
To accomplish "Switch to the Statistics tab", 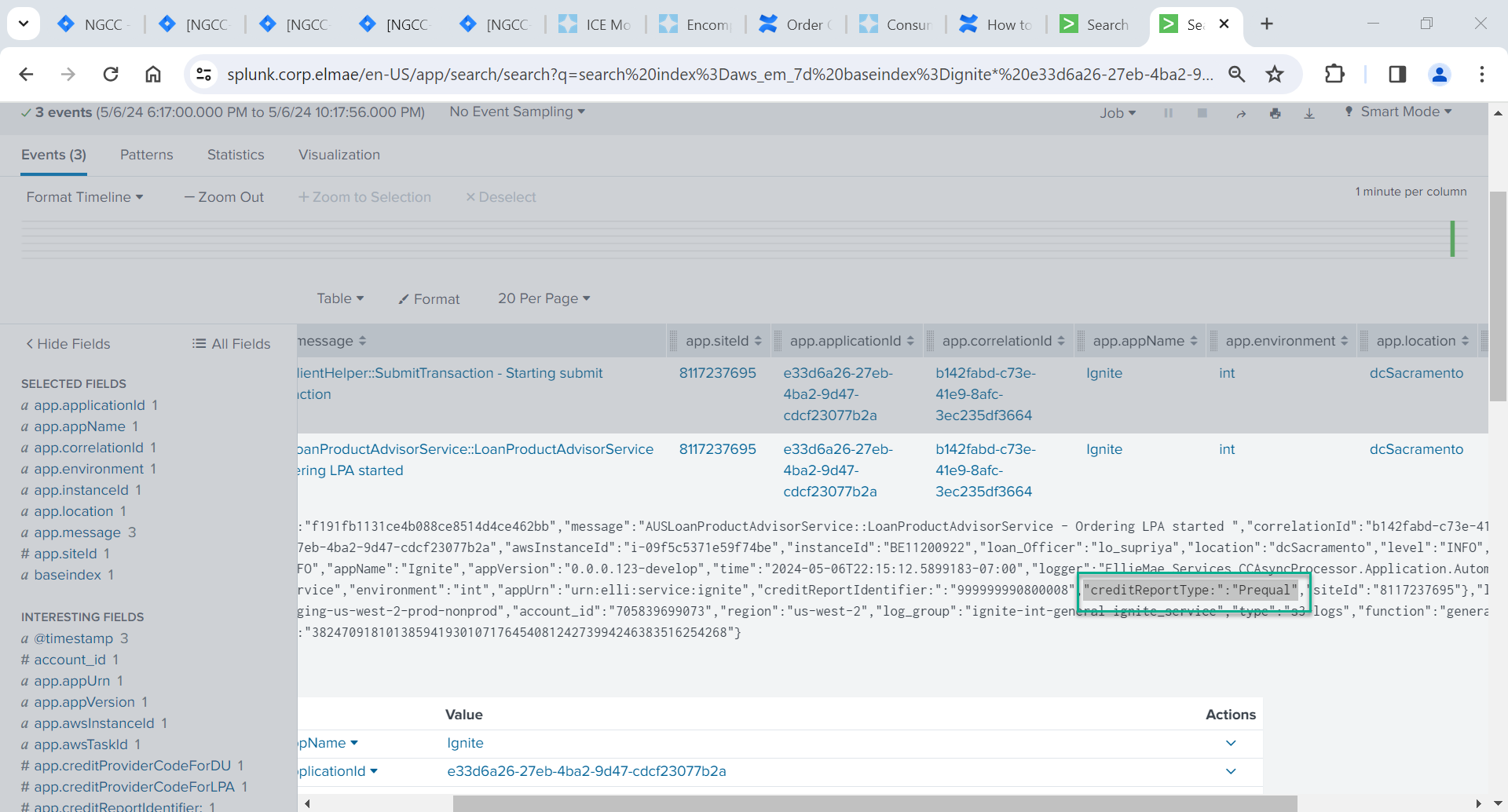I will pos(236,155).
